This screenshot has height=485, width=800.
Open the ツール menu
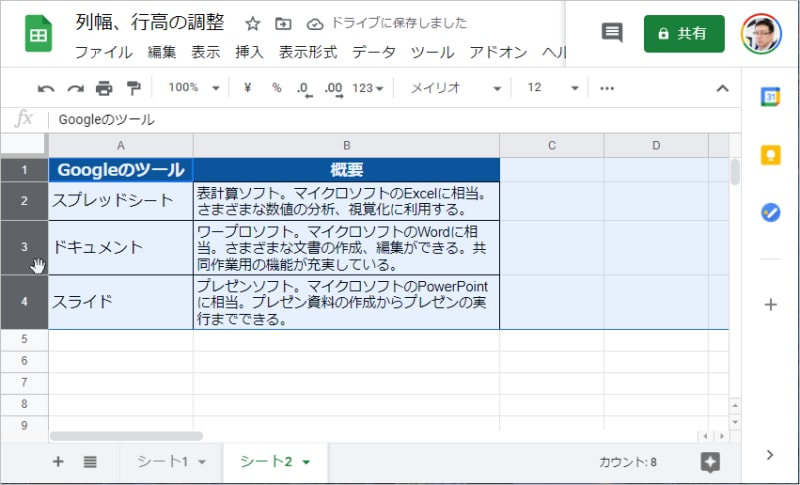pyautogui.click(x=432, y=52)
